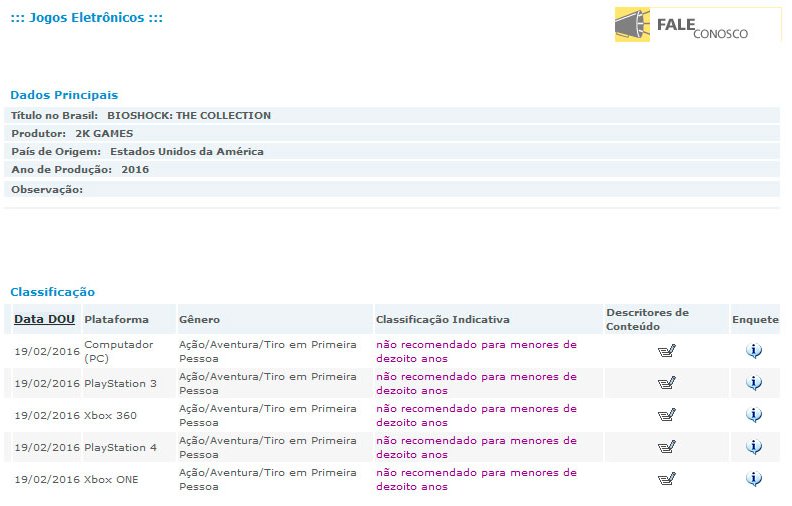Open Enquete info icon for Computador (PC)

point(754,350)
